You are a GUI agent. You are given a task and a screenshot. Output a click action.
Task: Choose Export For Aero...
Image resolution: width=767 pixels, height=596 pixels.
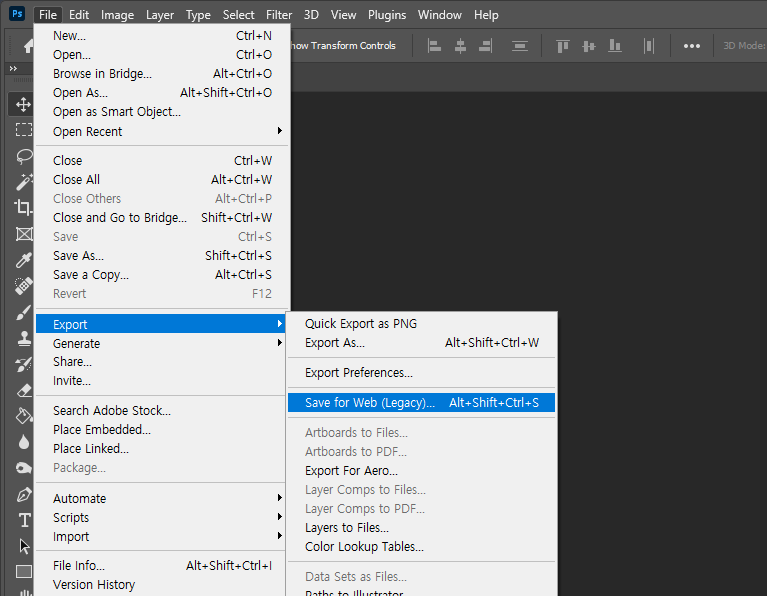tap(422, 470)
